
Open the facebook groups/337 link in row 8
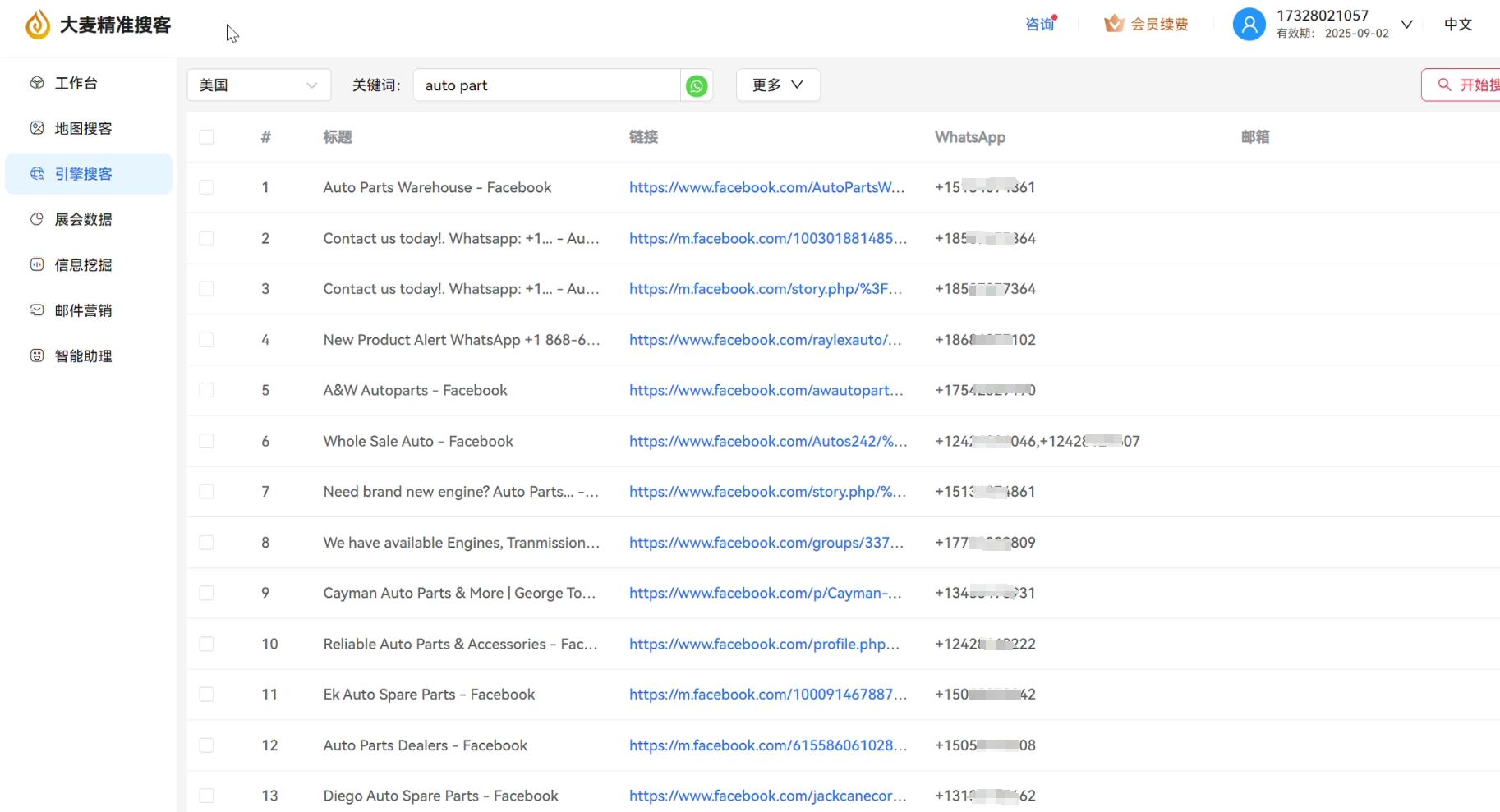click(766, 543)
